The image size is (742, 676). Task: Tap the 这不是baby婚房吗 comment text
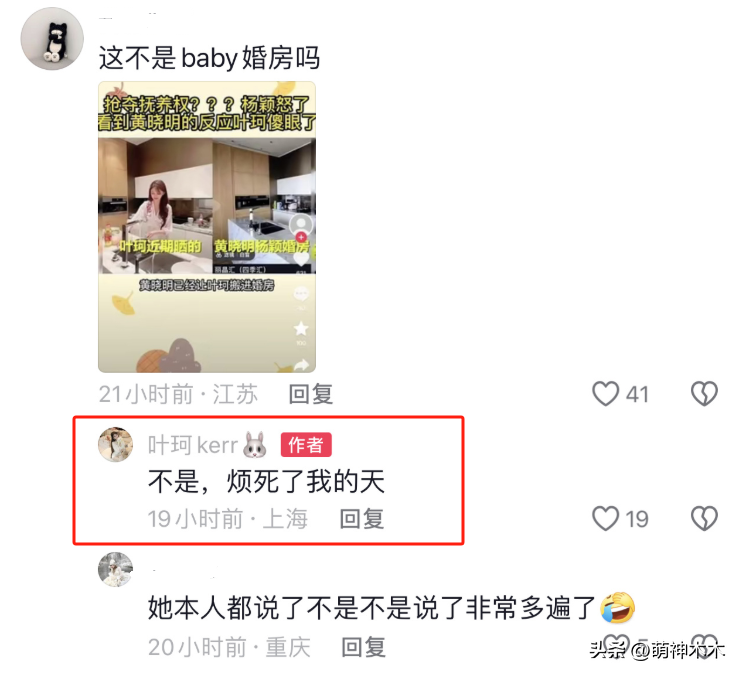coord(209,58)
